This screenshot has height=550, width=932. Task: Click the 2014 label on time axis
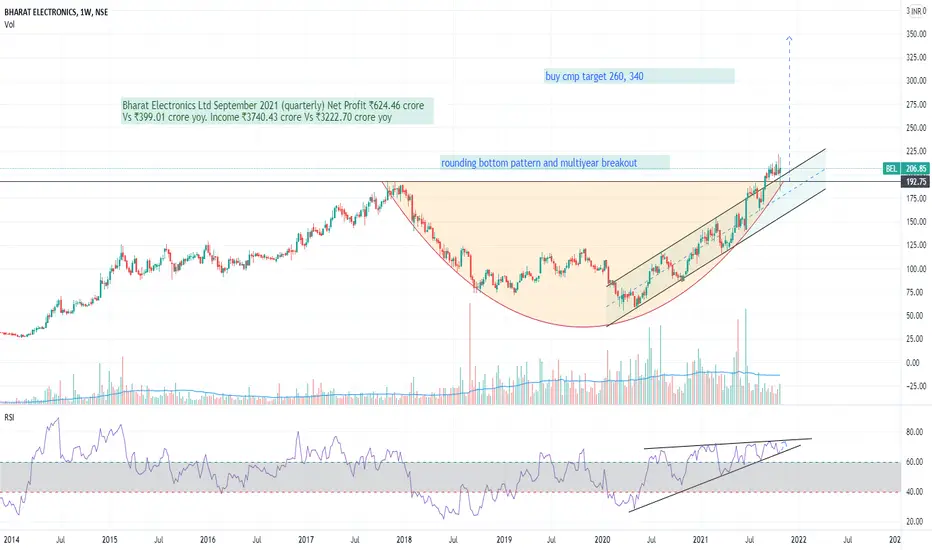tap(11, 540)
